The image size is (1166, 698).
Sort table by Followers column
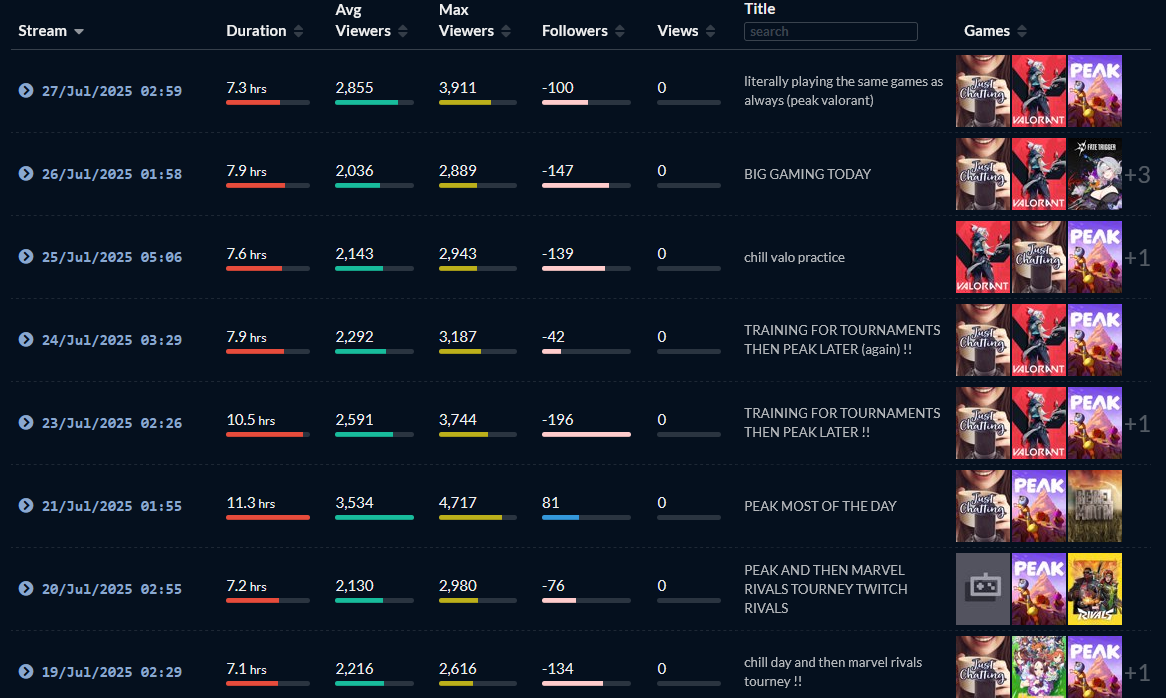[583, 30]
